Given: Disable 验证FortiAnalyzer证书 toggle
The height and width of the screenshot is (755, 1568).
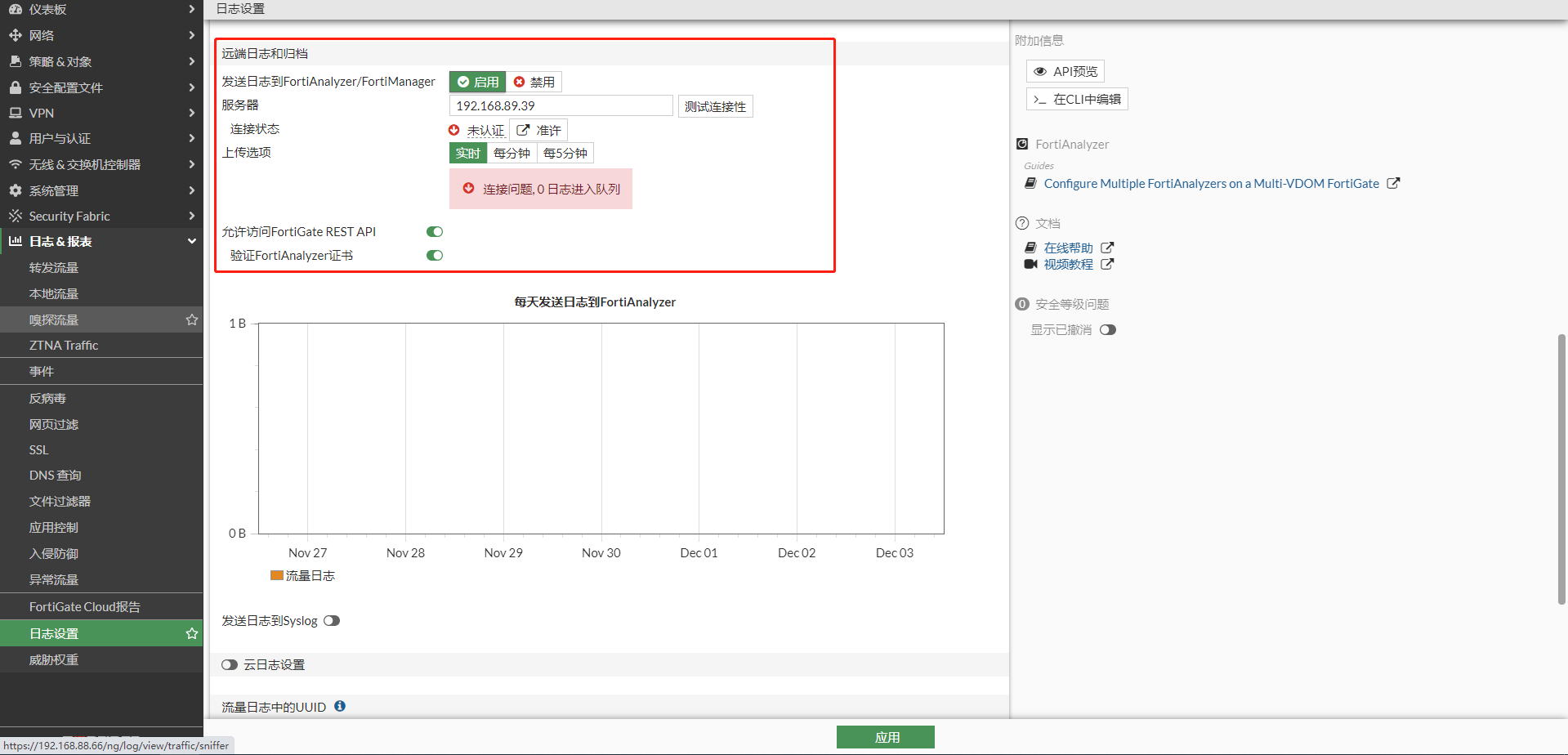Looking at the screenshot, I should click(435, 256).
